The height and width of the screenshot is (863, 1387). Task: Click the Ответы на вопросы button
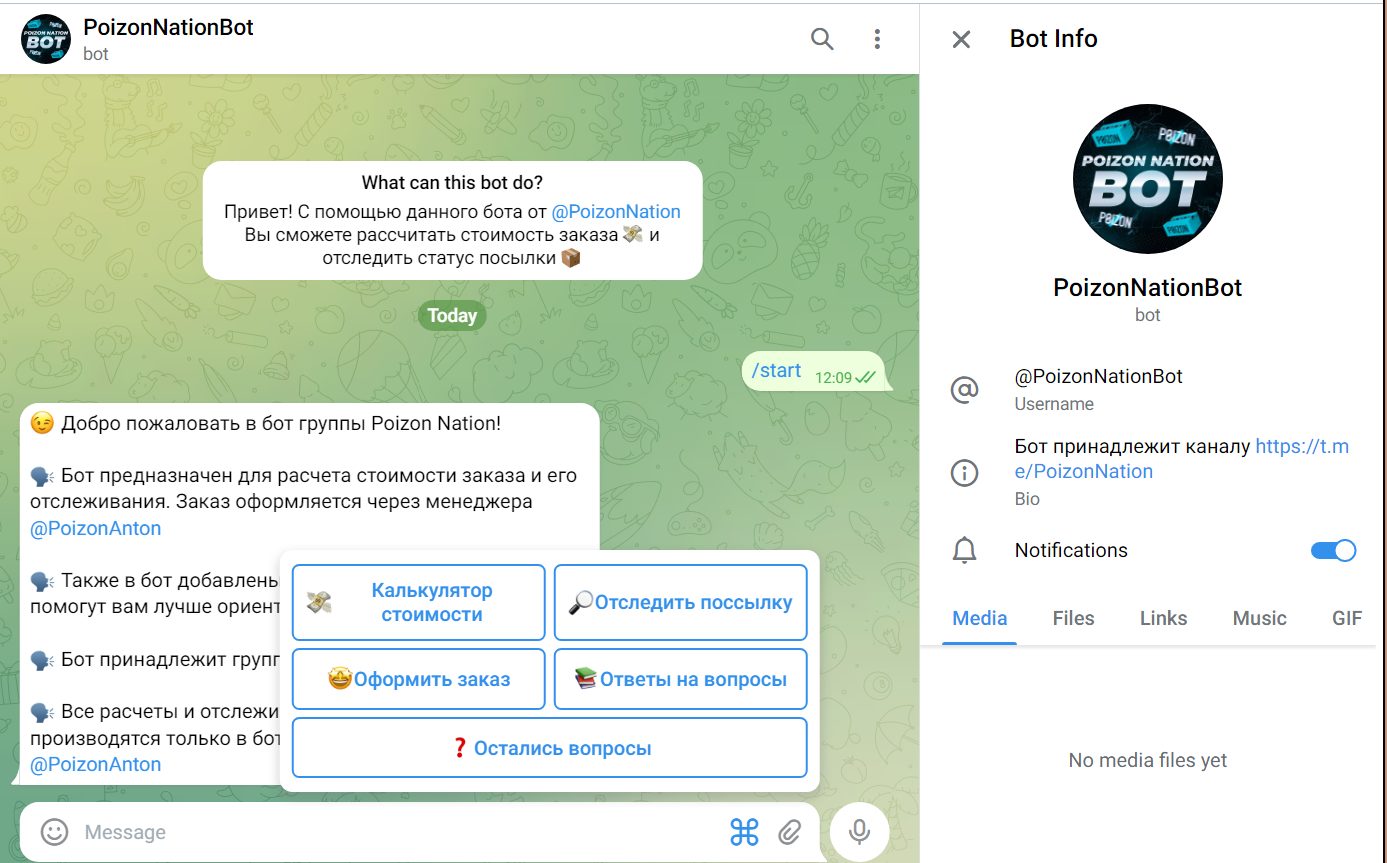[681, 680]
